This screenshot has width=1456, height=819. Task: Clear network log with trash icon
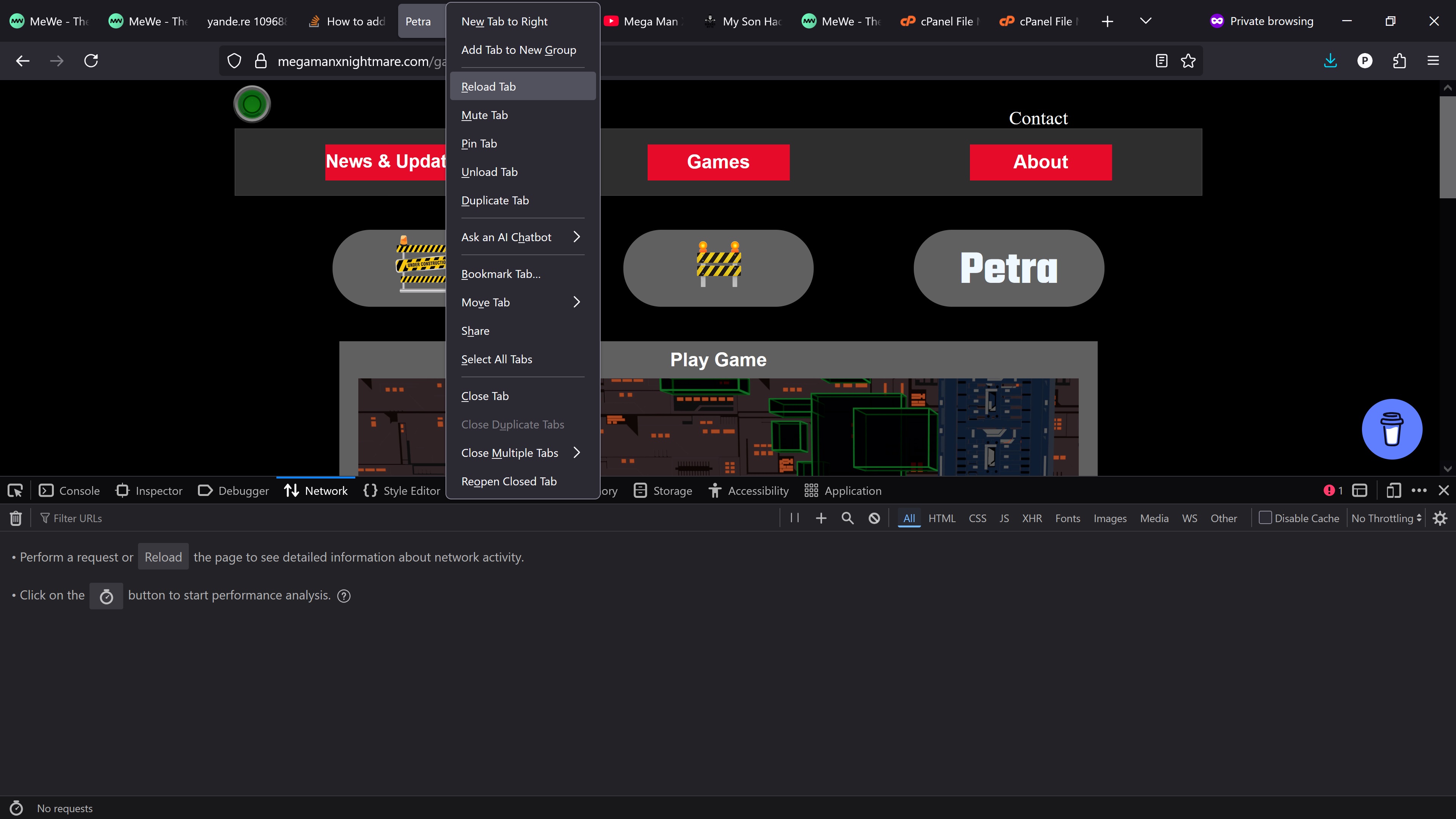click(x=16, y=518)
